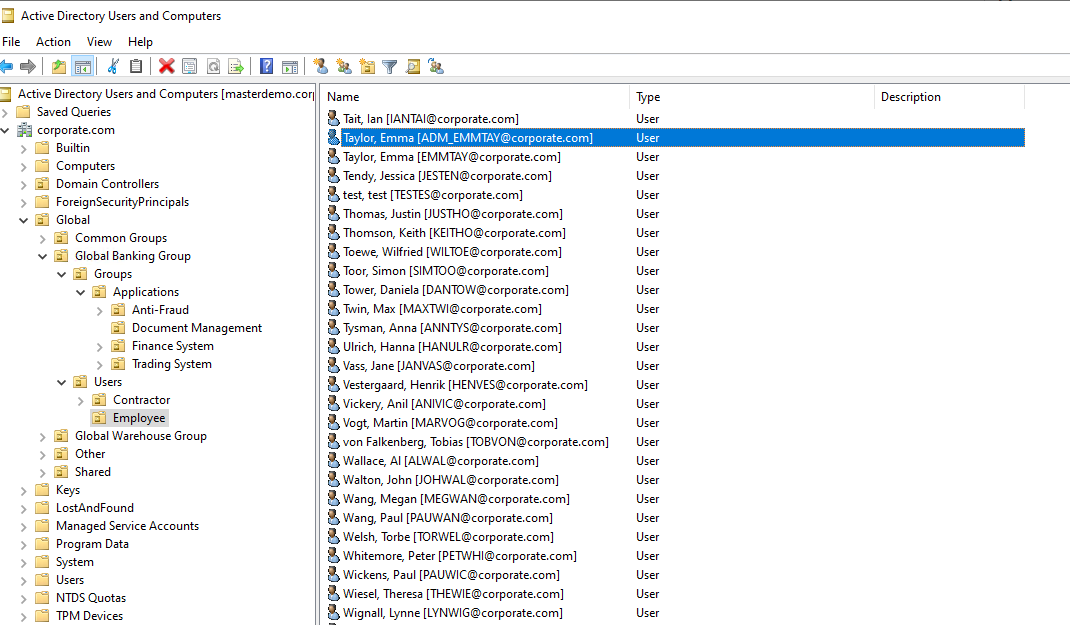
Task: Collapse the Global Banking Group node
Action: [43, 257]
